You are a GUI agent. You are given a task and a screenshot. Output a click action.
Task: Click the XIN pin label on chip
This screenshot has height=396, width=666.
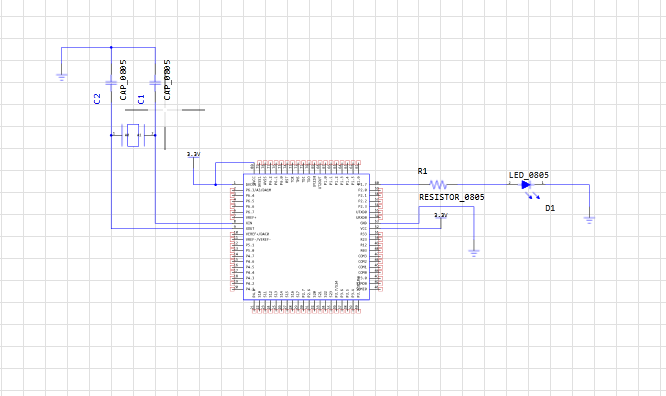pyautogui.click(x=249, y=223)
